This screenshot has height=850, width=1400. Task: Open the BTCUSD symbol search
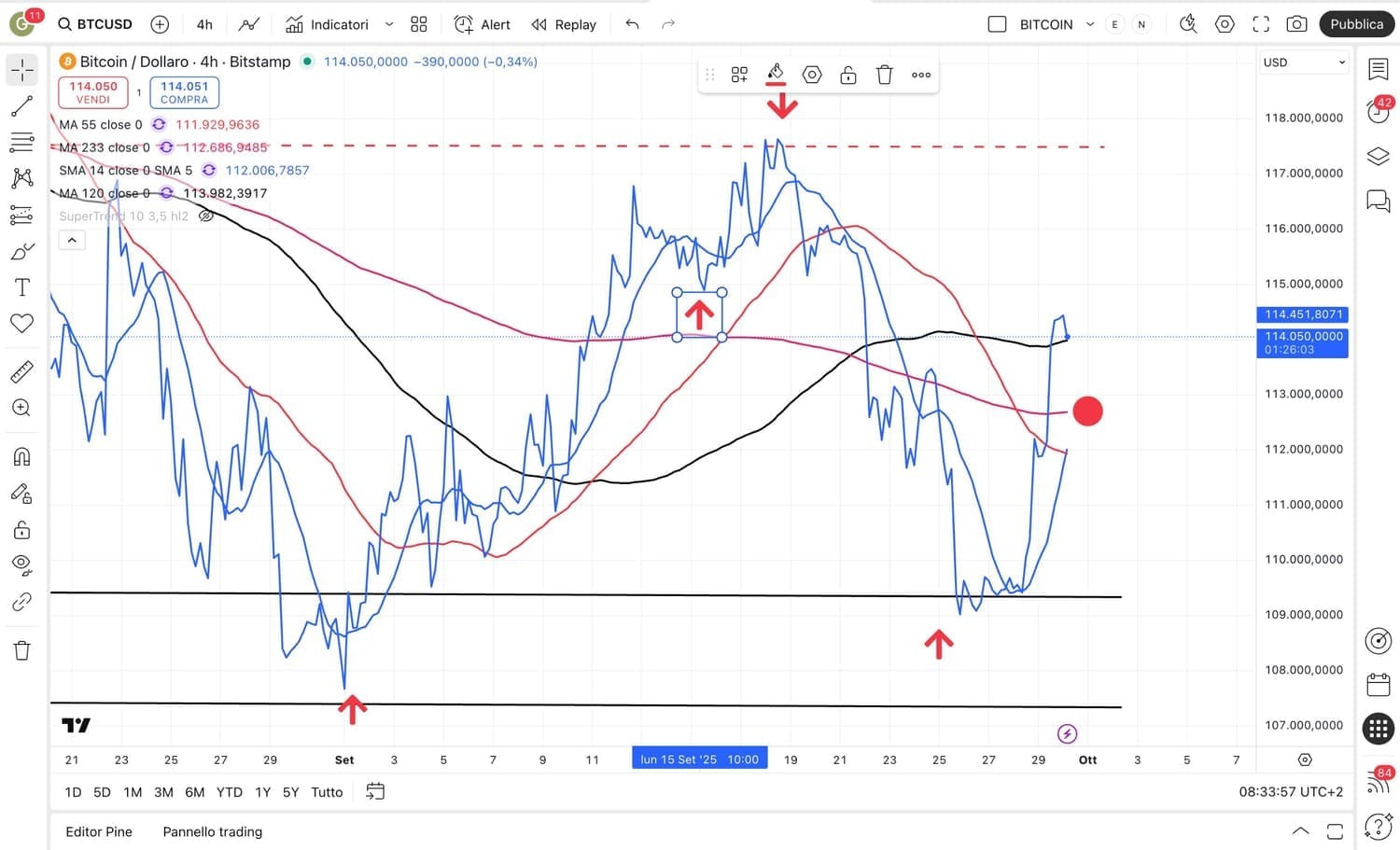pyautogui.click(x=95, y=24)
